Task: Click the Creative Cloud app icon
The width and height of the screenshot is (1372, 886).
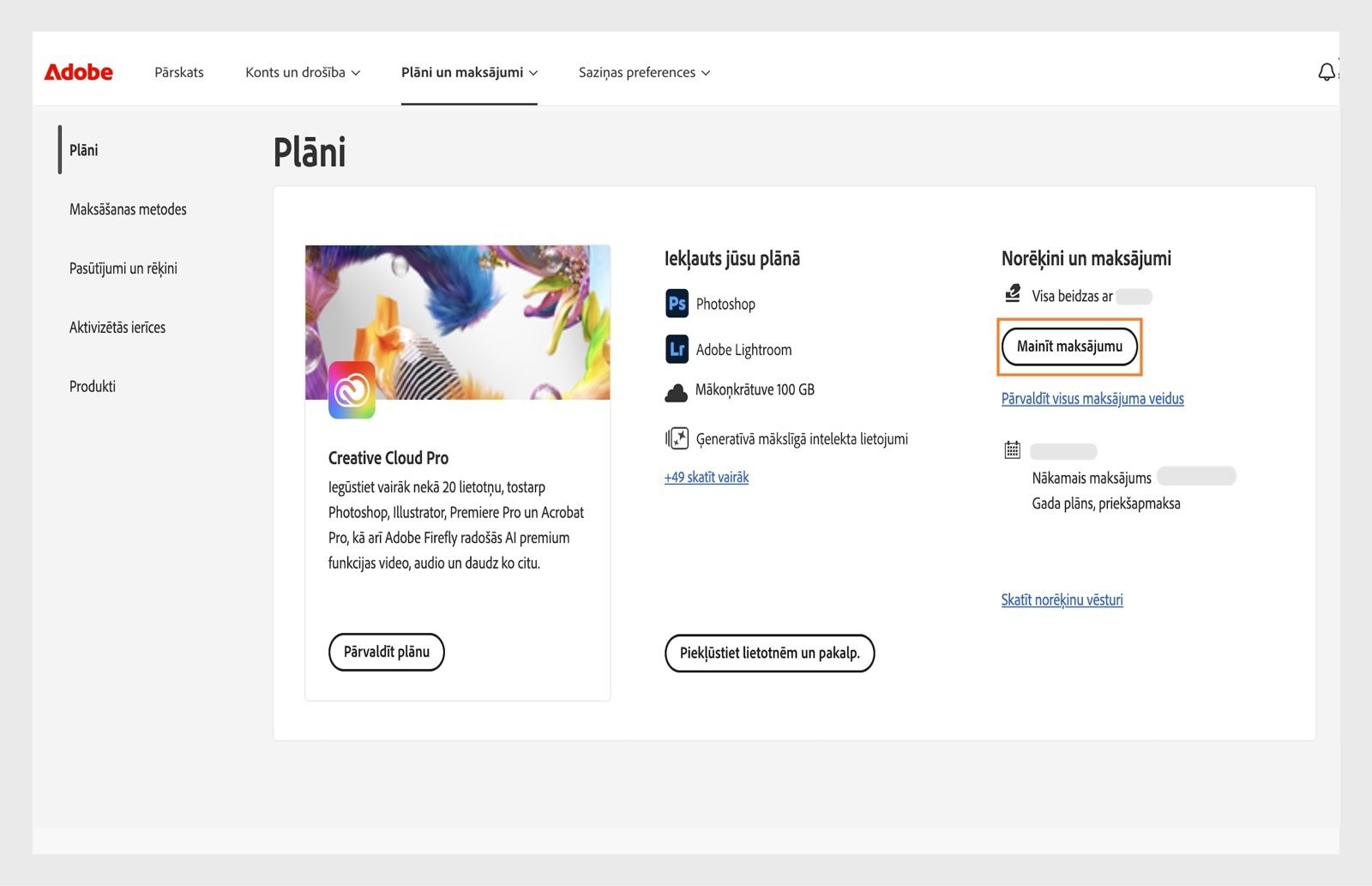Action: [352, 389]
